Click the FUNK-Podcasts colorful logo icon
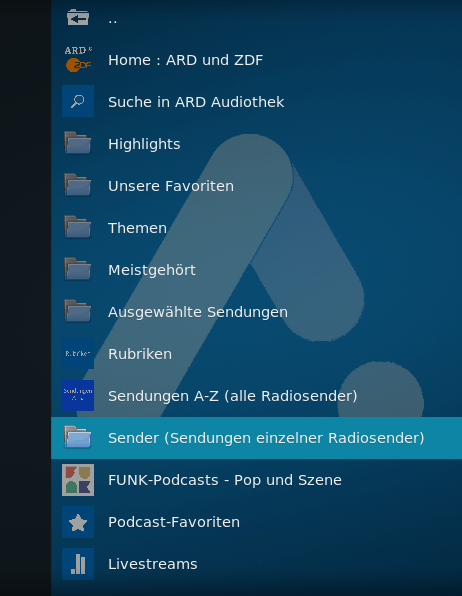 [x=78, y=480]
